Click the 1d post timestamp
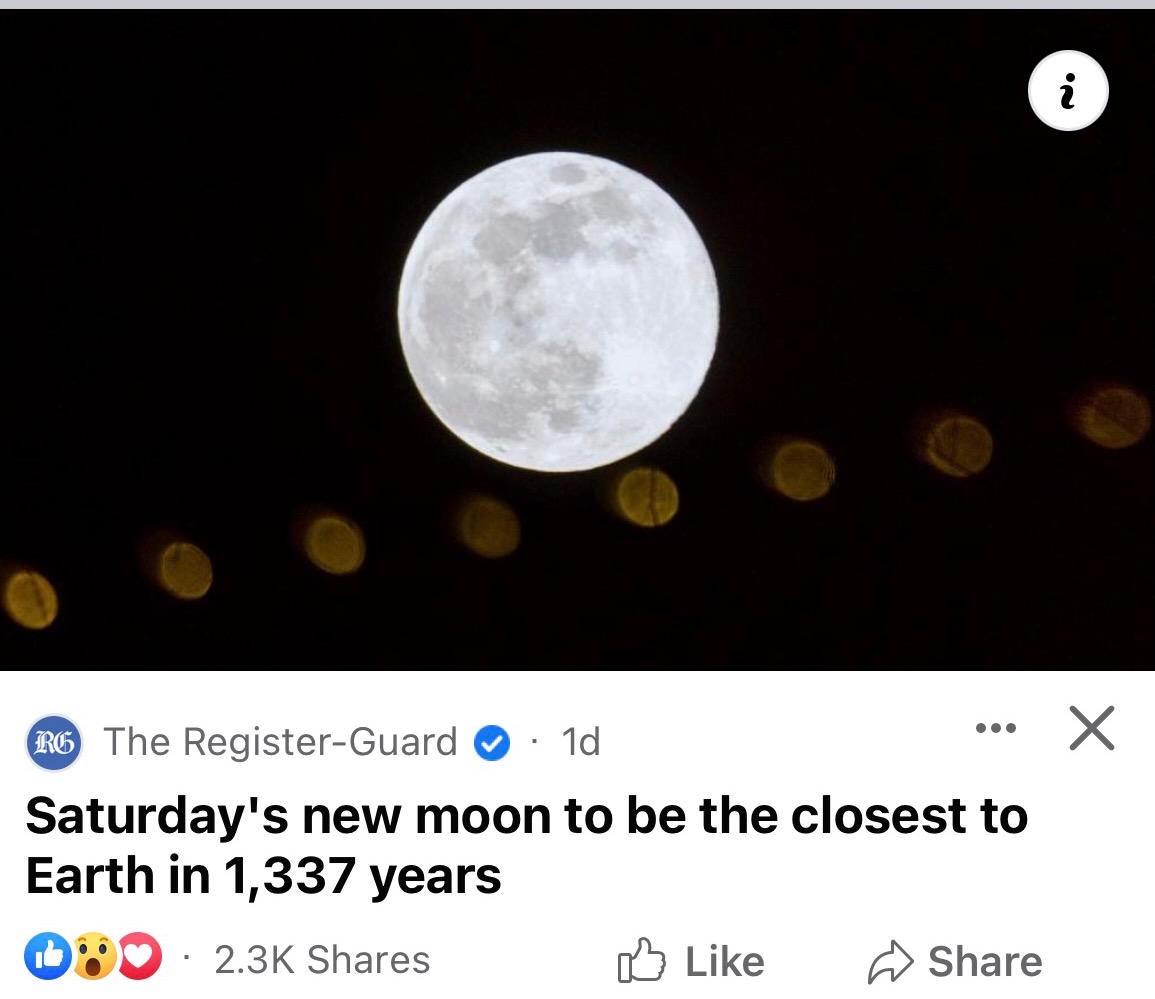This screenshot has width=1155, height=999. coord(580,743)
